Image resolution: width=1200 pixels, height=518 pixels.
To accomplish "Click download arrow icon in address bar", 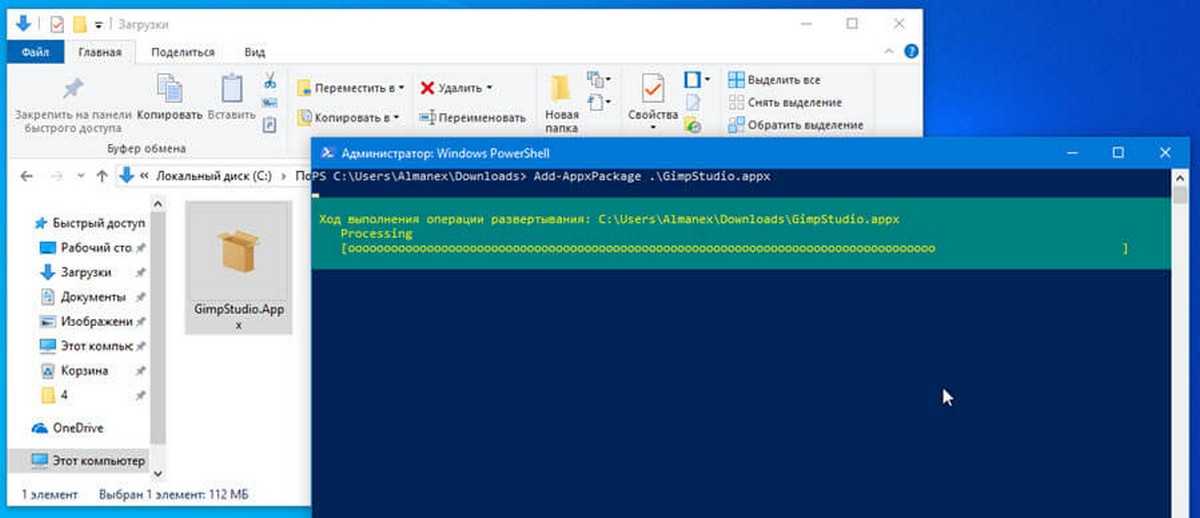I will pos(126,176).
